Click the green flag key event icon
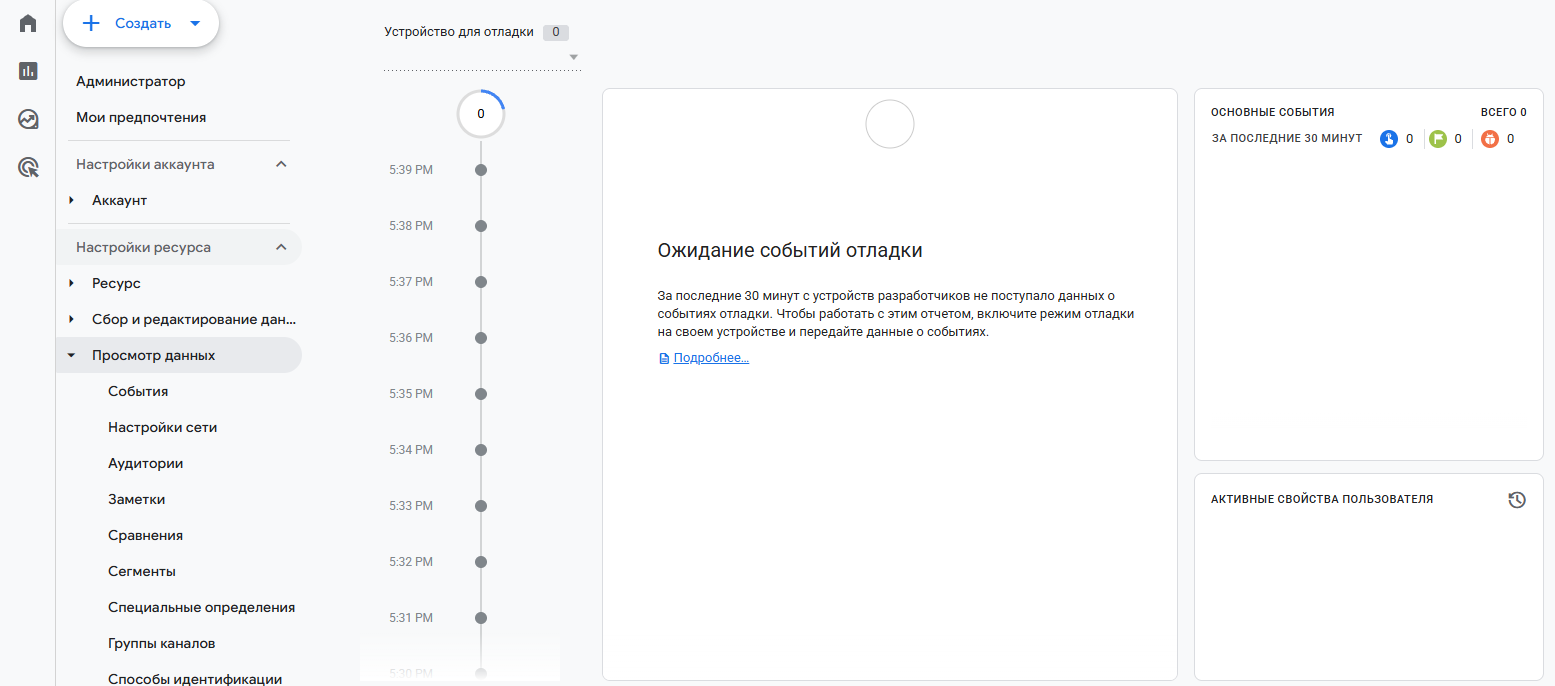Image resolution: width=1555 pixels, height=686 pixels. (1437, 139)
